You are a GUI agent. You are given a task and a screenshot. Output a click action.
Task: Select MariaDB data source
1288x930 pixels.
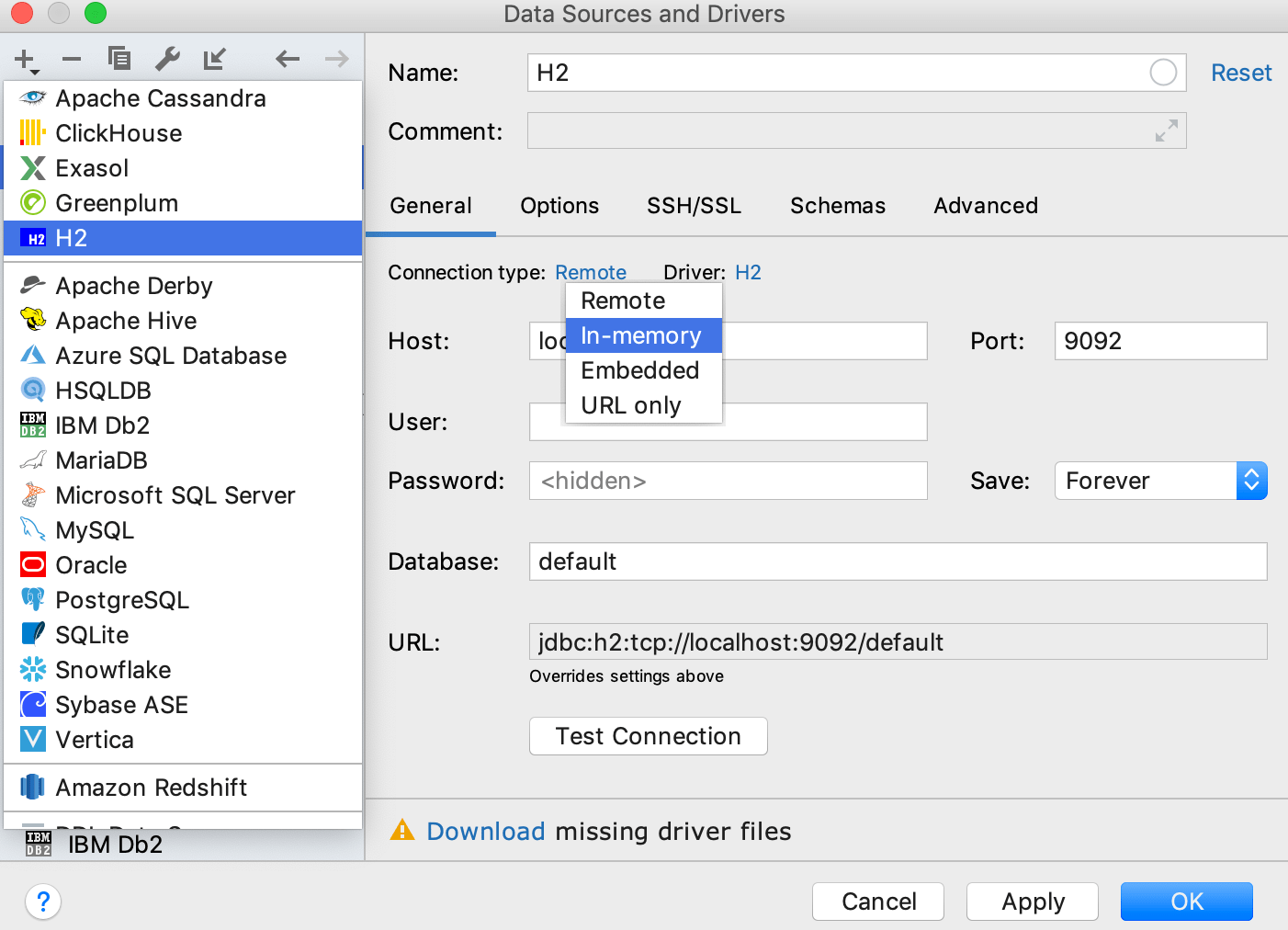[183, 460]
